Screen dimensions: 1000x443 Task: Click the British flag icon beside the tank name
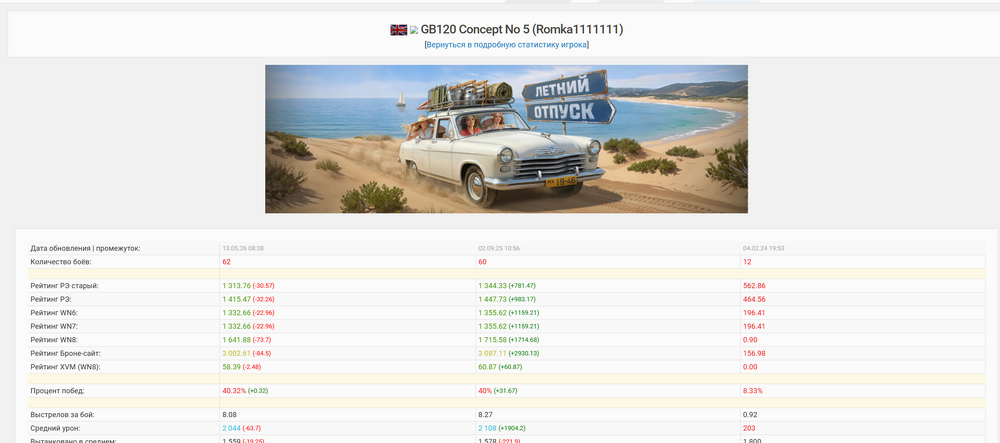pyautogui.click(x=399, y=30)
